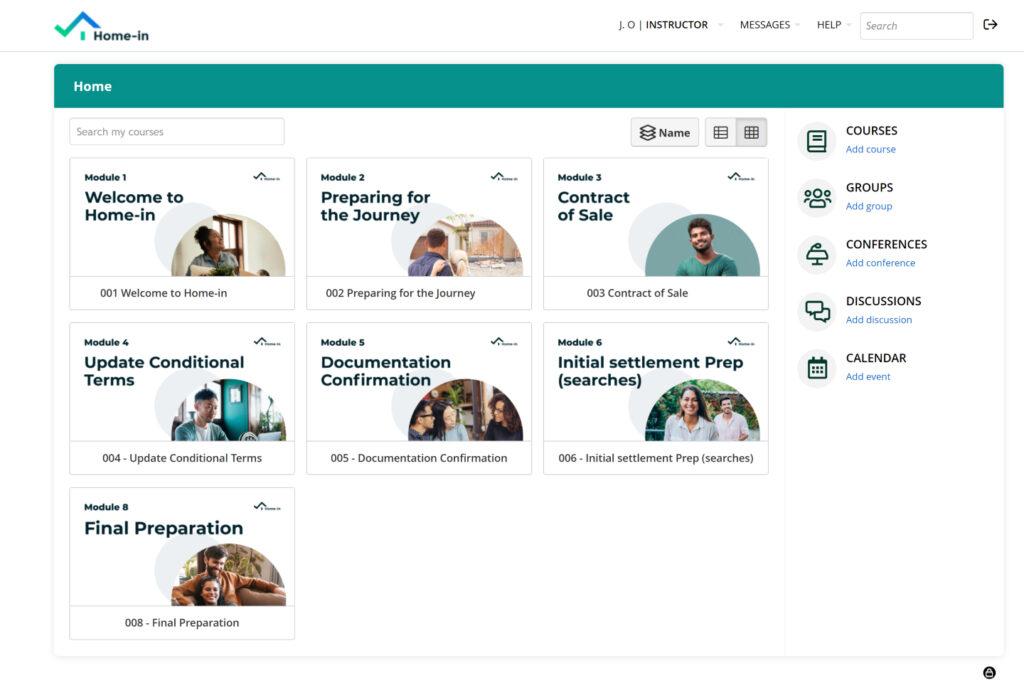Expand the Help dropdown menu

click(833, 25)
